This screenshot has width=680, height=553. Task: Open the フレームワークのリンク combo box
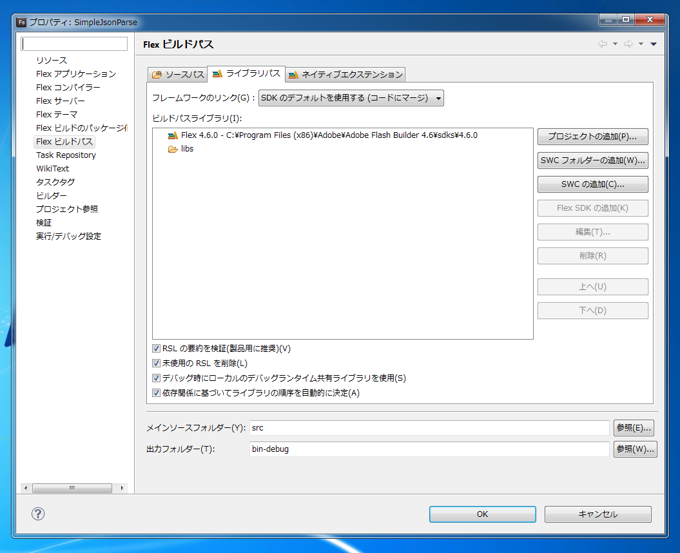[351, 98]
